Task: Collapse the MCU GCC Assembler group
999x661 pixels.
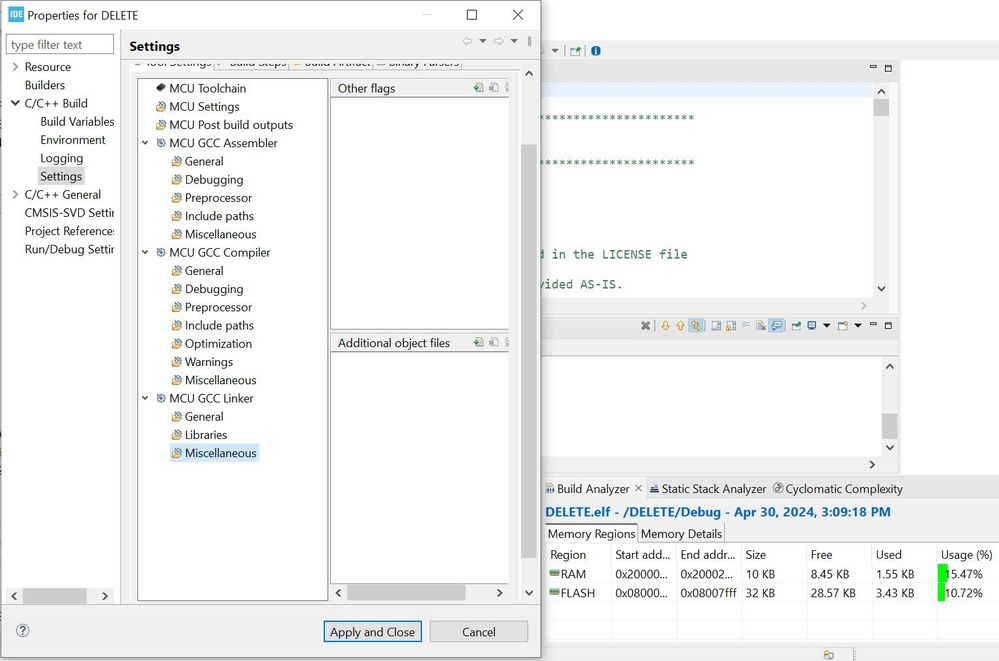Action: tap(145, 143)
